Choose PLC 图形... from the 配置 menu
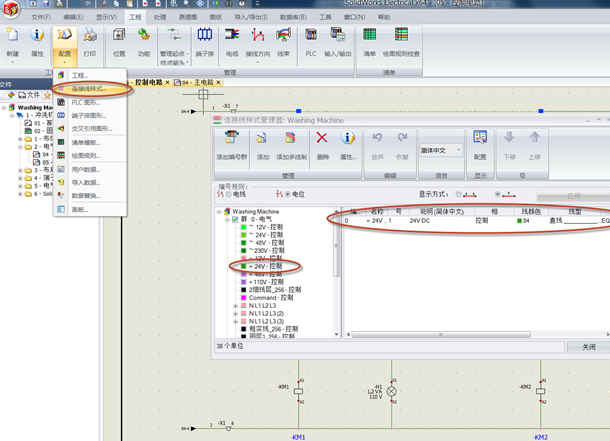Image resolution: width=610 pixels, height=441 pixels. tap(90, 103)
